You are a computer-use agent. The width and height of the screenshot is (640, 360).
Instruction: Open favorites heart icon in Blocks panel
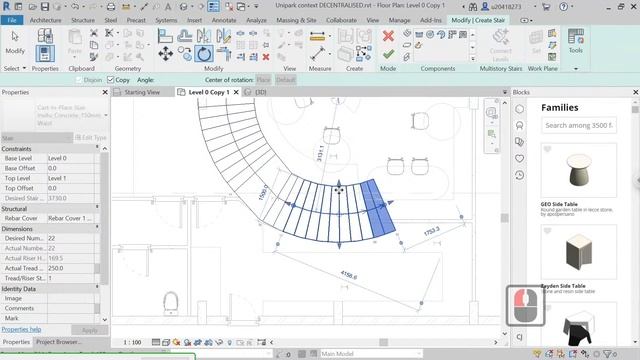point(519,158)
